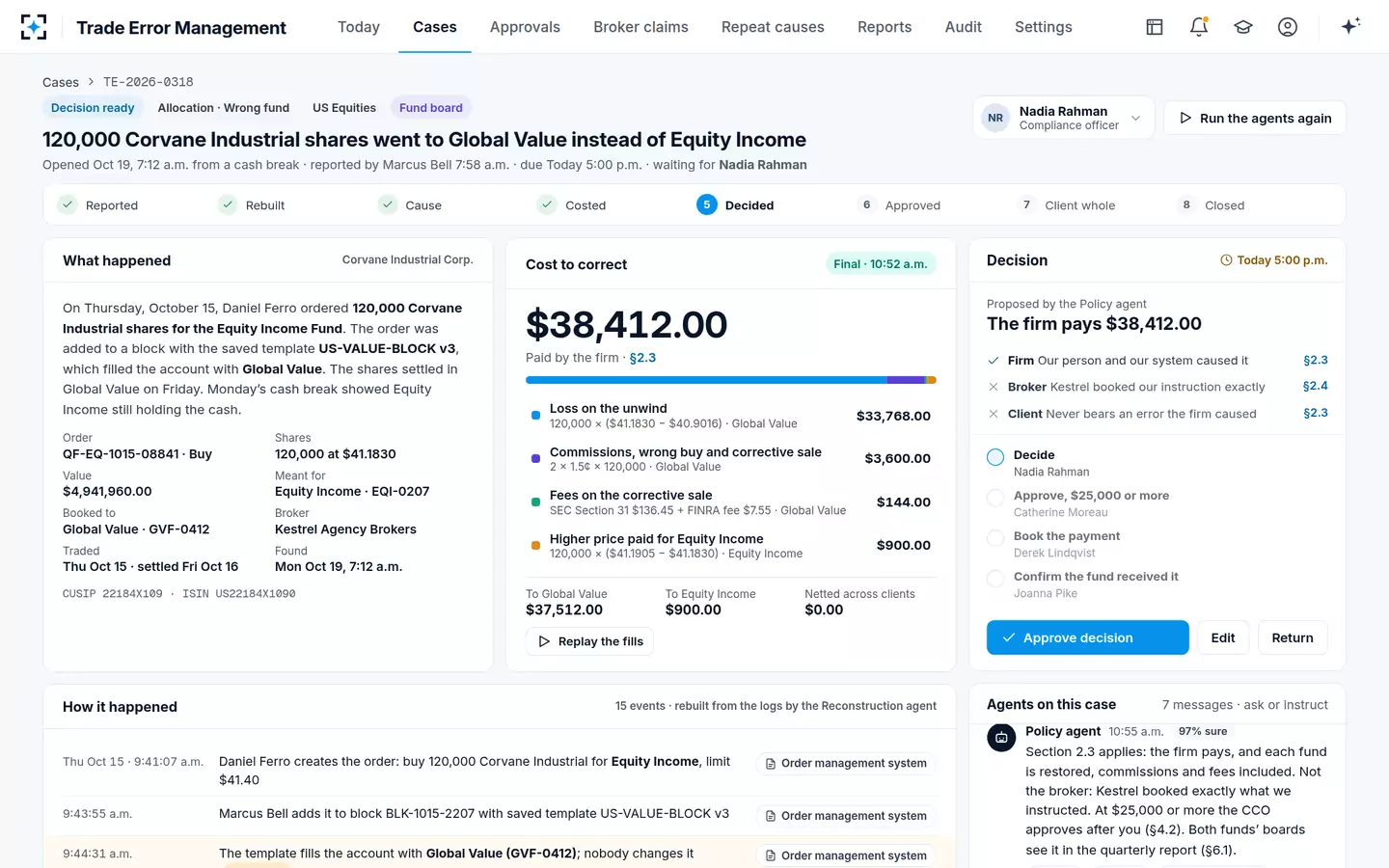
Task: Run the agents again
Action: pos(1255,118)
